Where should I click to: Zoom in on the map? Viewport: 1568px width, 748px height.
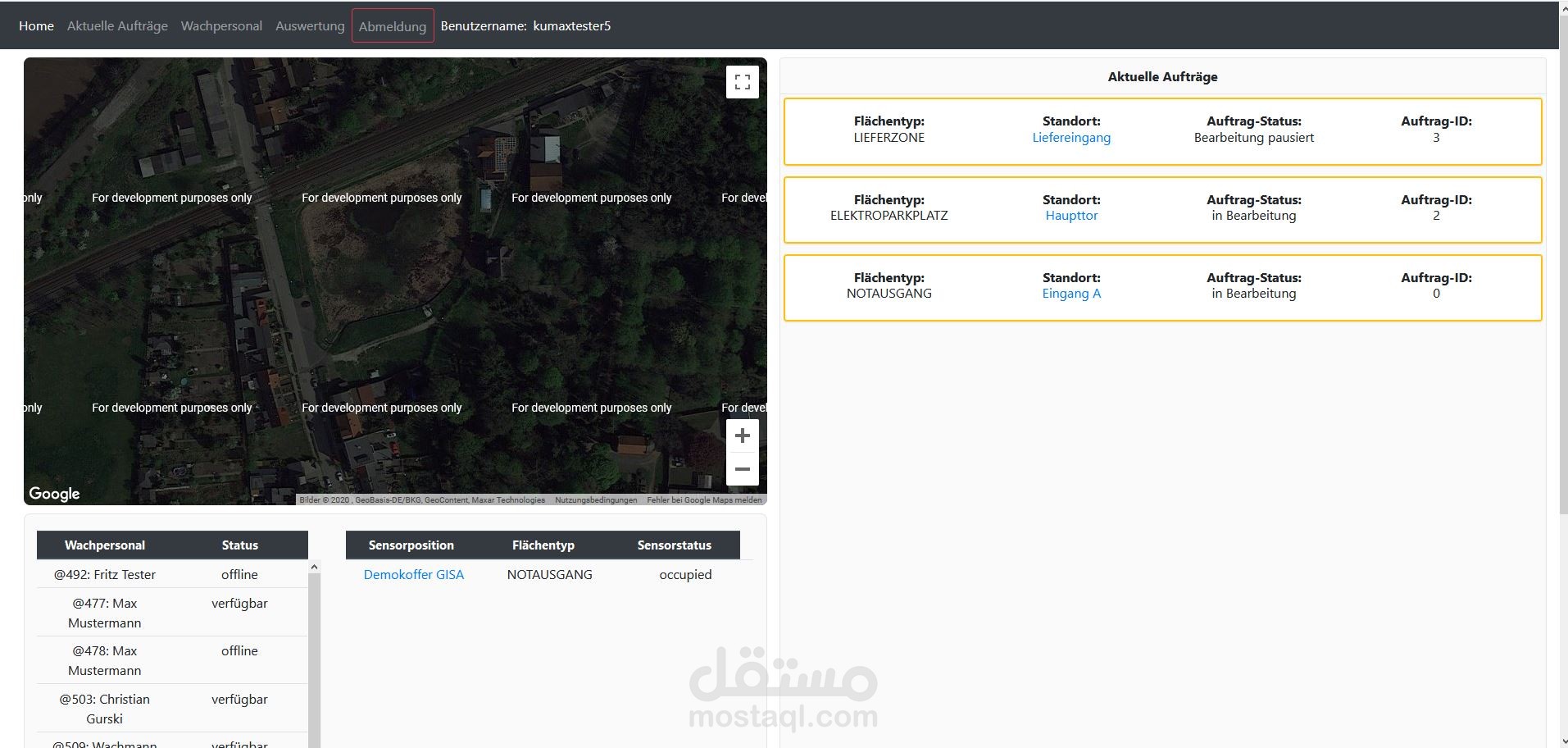pos(742,436)
